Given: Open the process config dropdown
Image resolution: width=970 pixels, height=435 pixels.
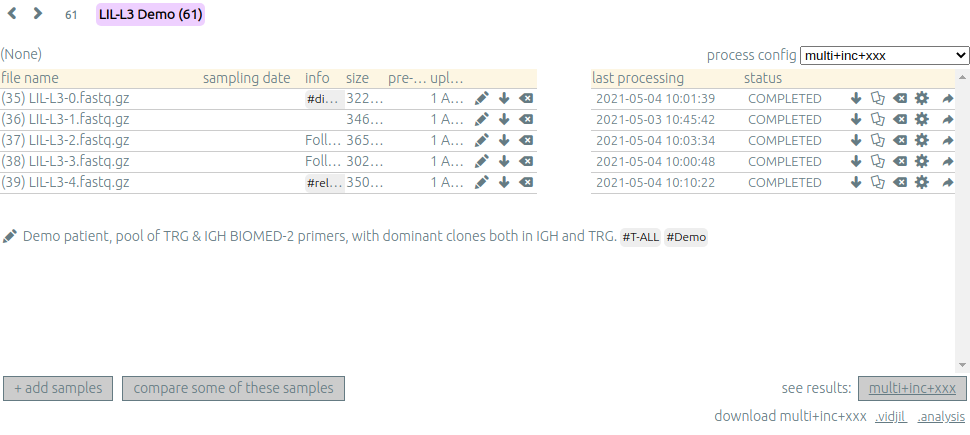Looking at the screenshot, I should (x=885, y=55).
